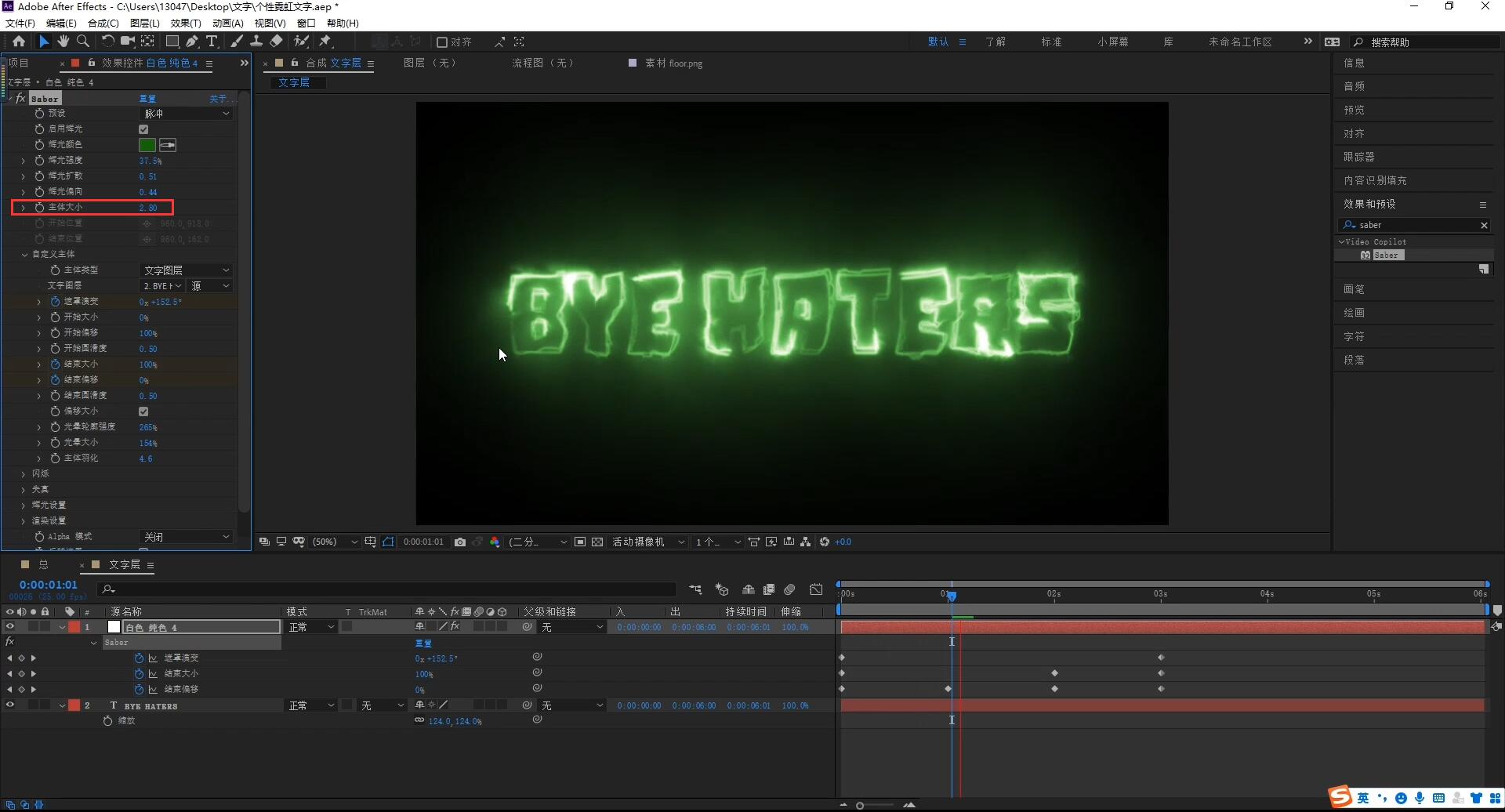The height and width of the screenshot is (812, 1505).
Task: Open the 预设 dropdown showing 脉冲
Action: (186, 114)
